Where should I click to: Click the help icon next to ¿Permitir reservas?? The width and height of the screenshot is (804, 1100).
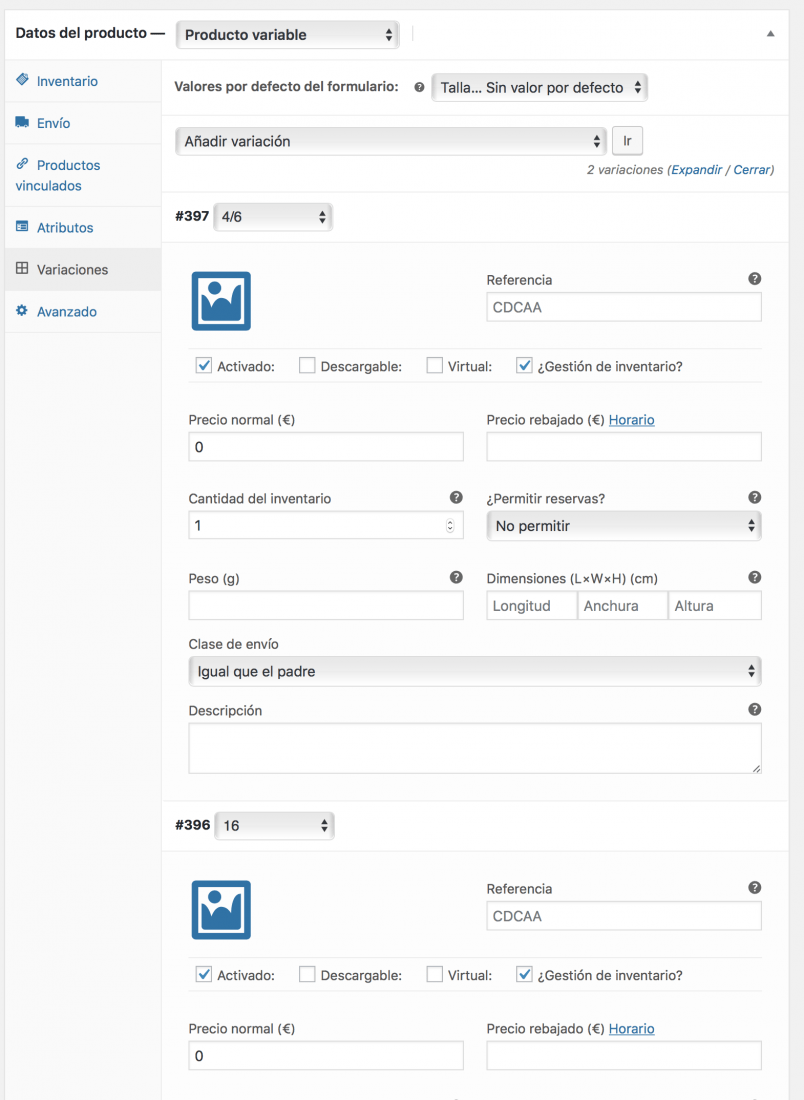754,497
